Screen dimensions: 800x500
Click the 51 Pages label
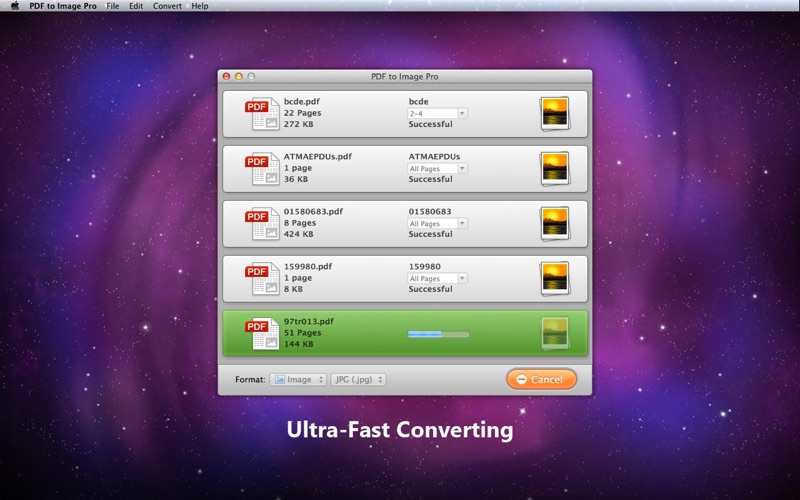click(x=303, y=333)
